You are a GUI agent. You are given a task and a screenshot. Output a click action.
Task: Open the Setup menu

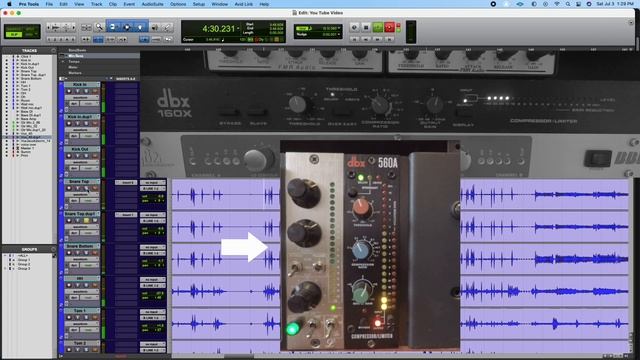[199, 4]
